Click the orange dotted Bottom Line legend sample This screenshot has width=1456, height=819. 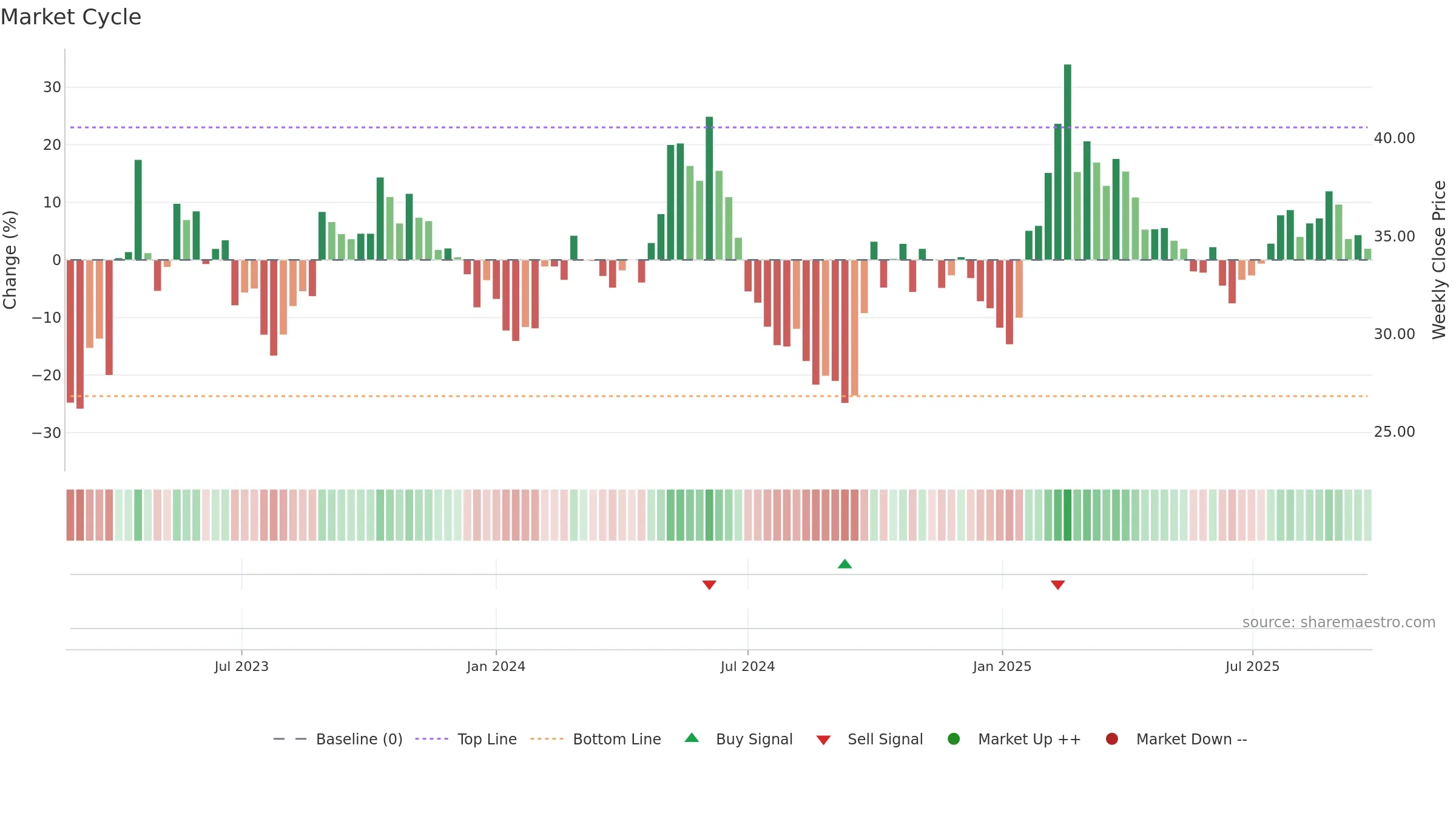[x=547, y=739]
